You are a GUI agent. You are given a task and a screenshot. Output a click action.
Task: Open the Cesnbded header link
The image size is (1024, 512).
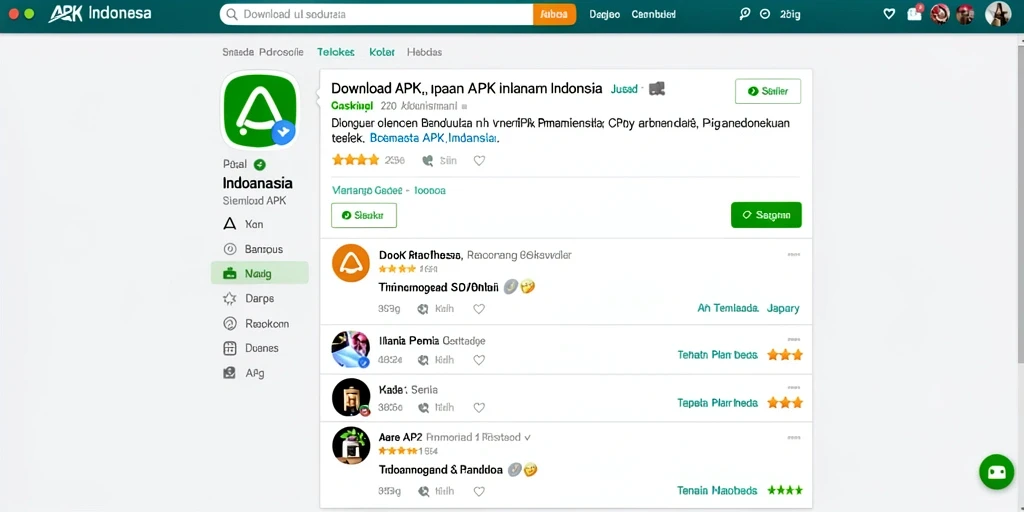tap(654, 14)
